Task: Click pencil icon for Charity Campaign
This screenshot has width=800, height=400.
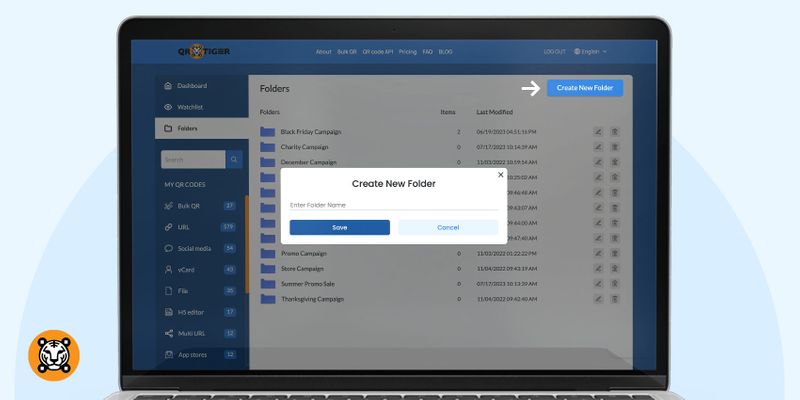Action: [x=598, y=147]
